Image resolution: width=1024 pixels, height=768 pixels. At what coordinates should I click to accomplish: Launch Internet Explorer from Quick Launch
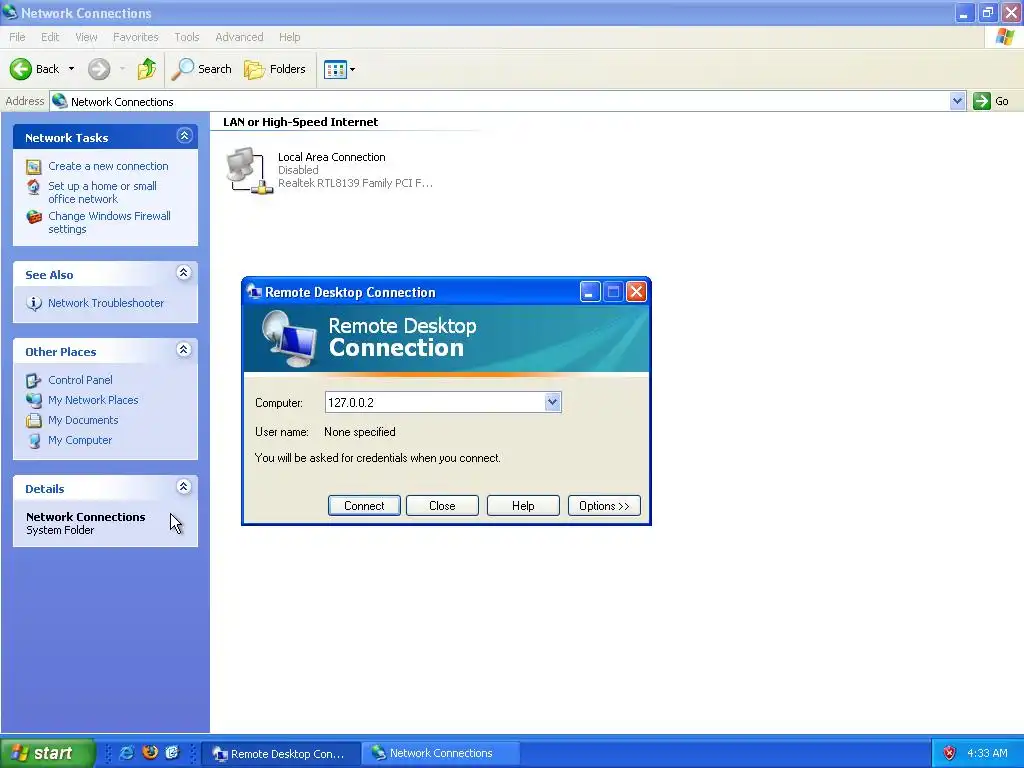[127, 753]
